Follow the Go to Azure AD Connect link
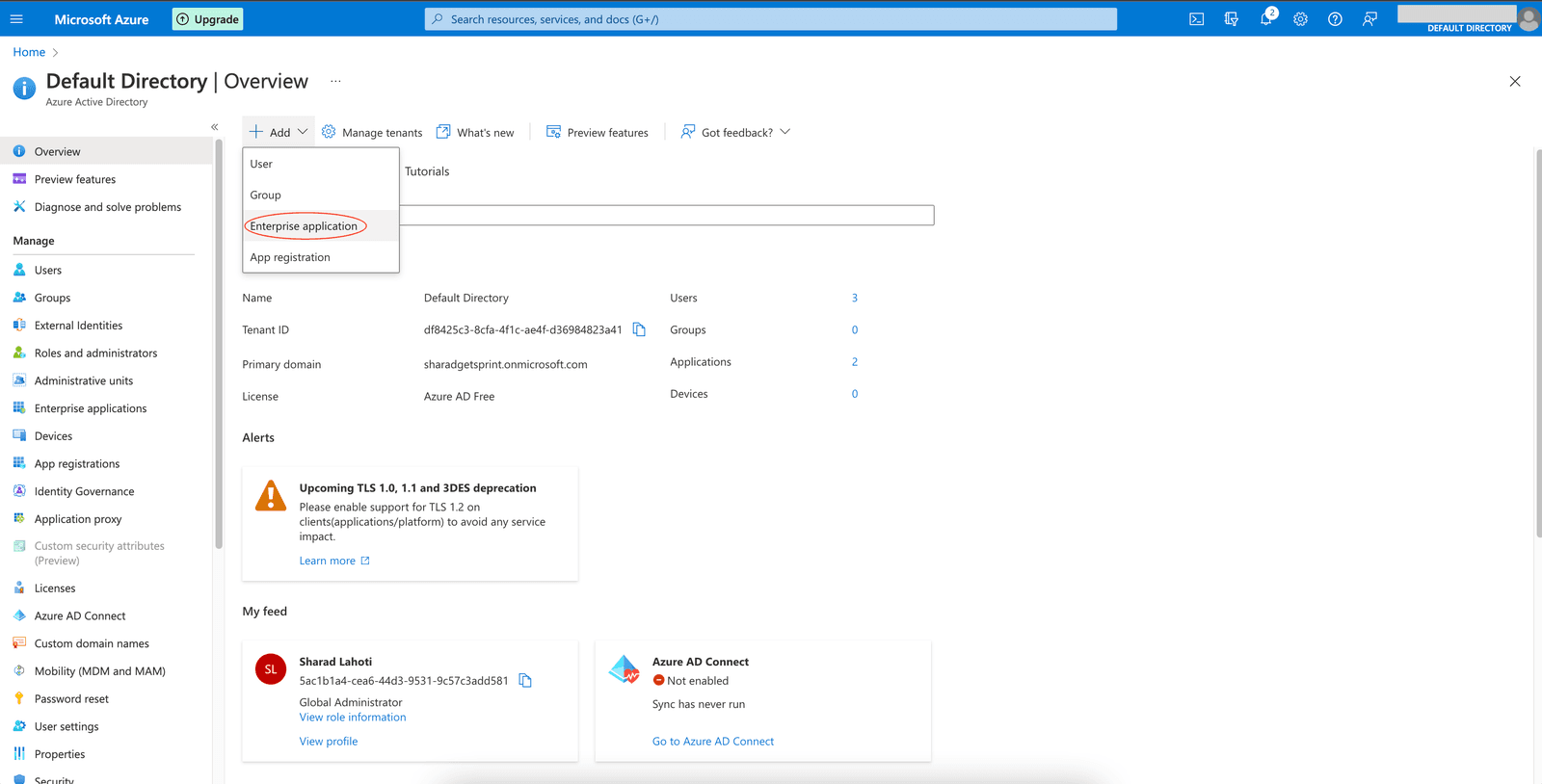The height and width of the screenshot is (784, 1542). (712, 742)
